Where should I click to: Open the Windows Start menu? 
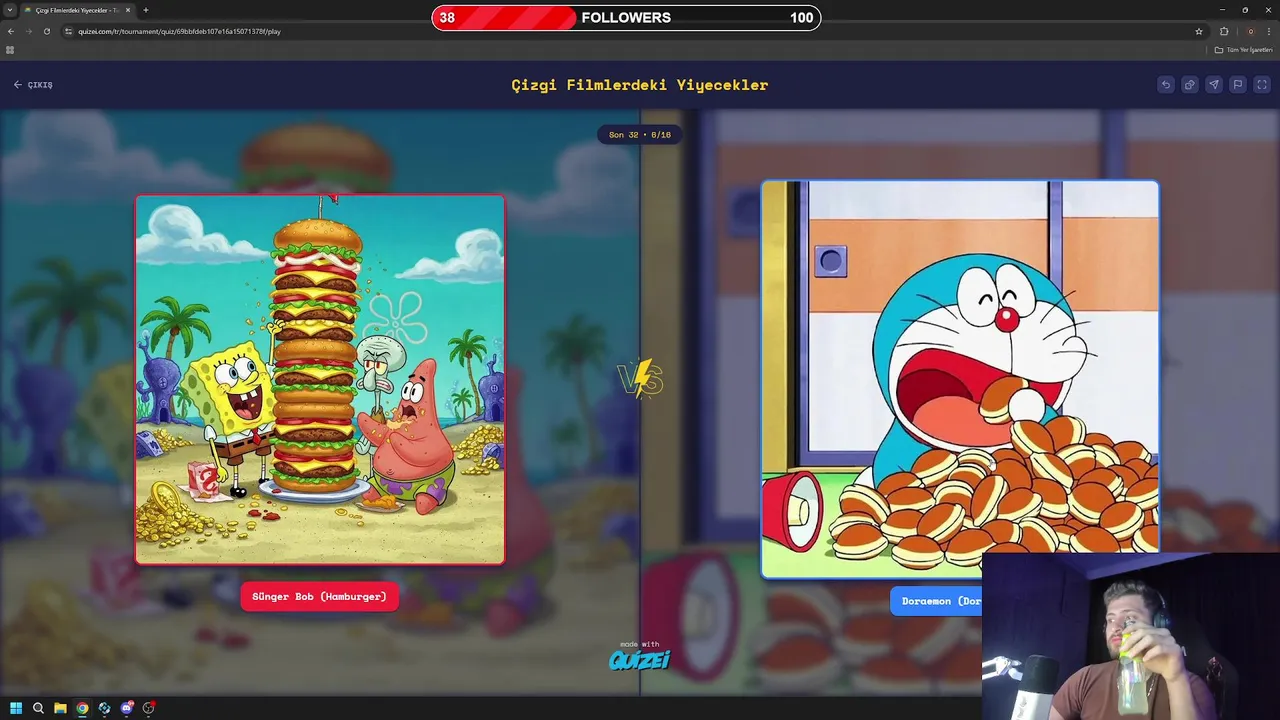click(x=16, y=708)
